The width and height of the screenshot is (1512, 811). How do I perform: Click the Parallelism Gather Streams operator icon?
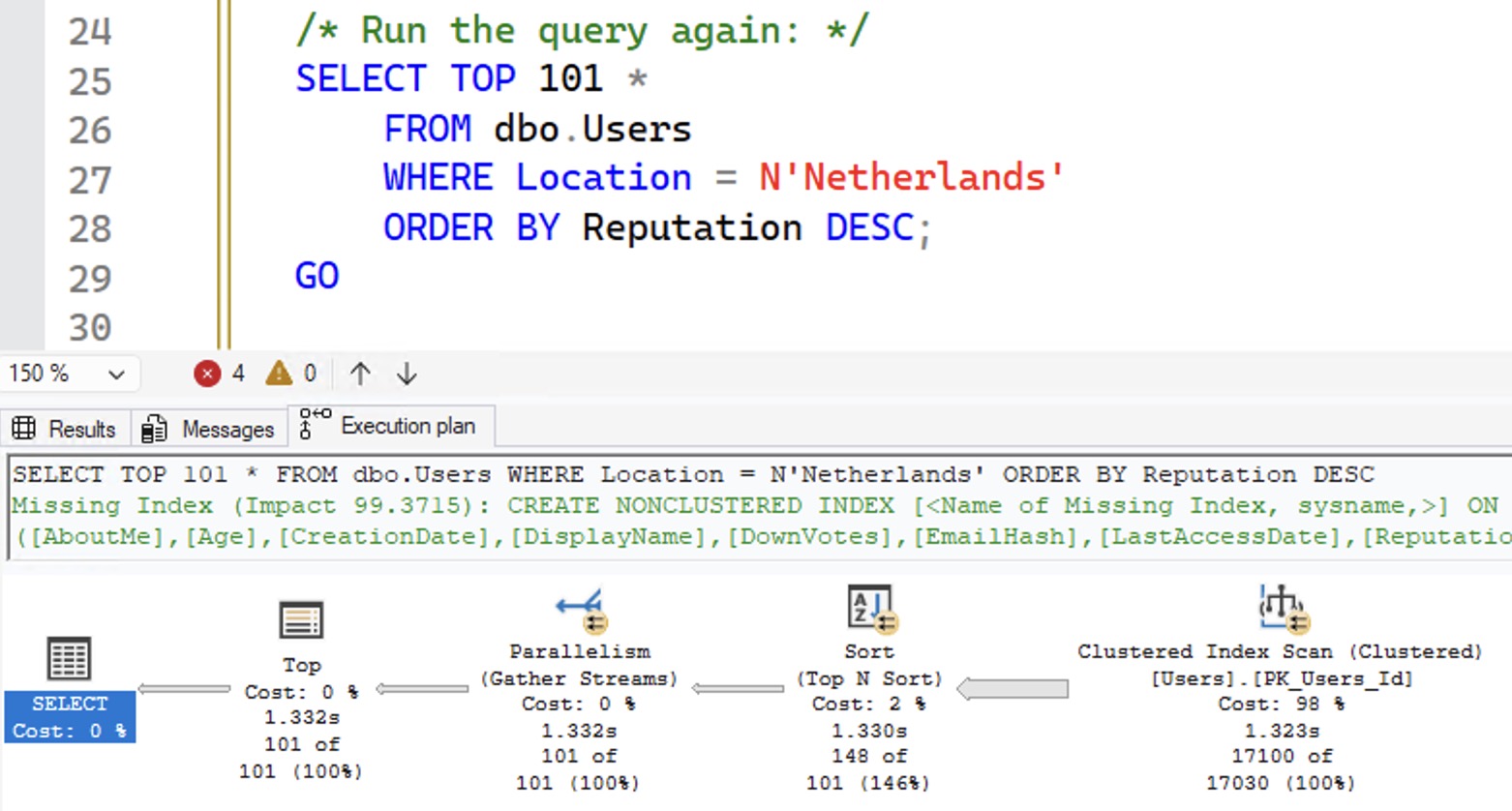tap(580, 610)
